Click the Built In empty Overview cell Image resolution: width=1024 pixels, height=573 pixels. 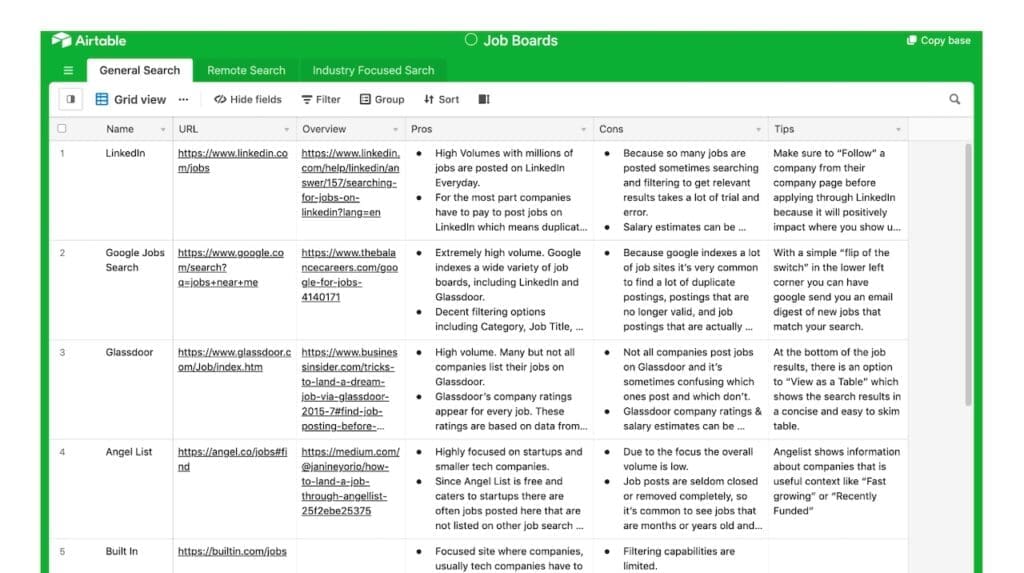(x=351, y=556)
